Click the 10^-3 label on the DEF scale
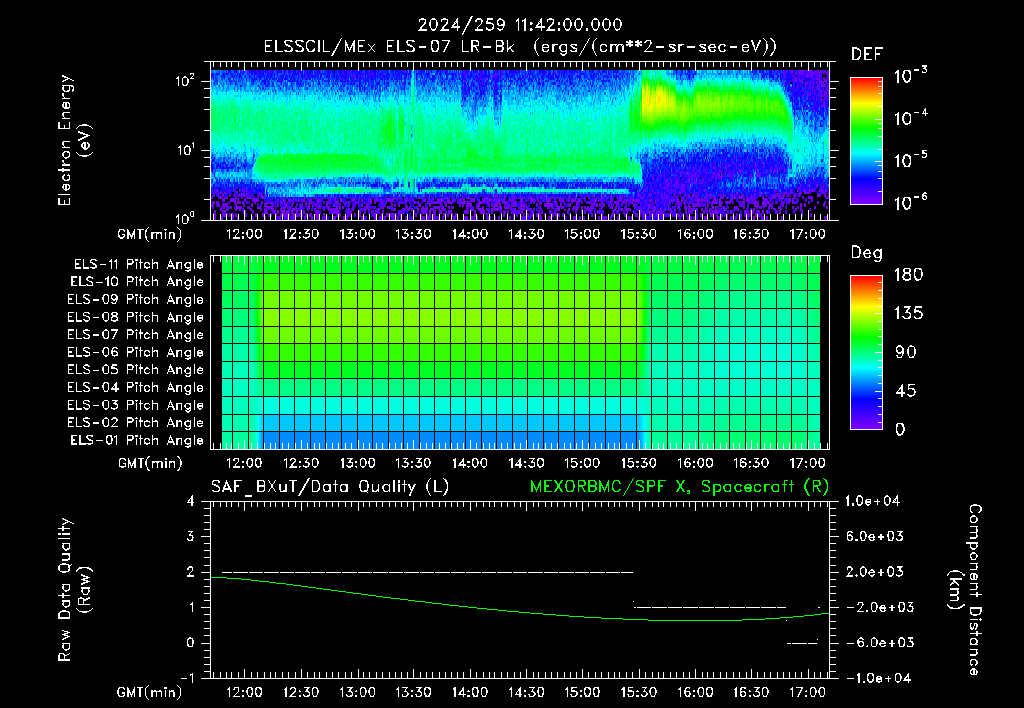 (x=911, y=76)
